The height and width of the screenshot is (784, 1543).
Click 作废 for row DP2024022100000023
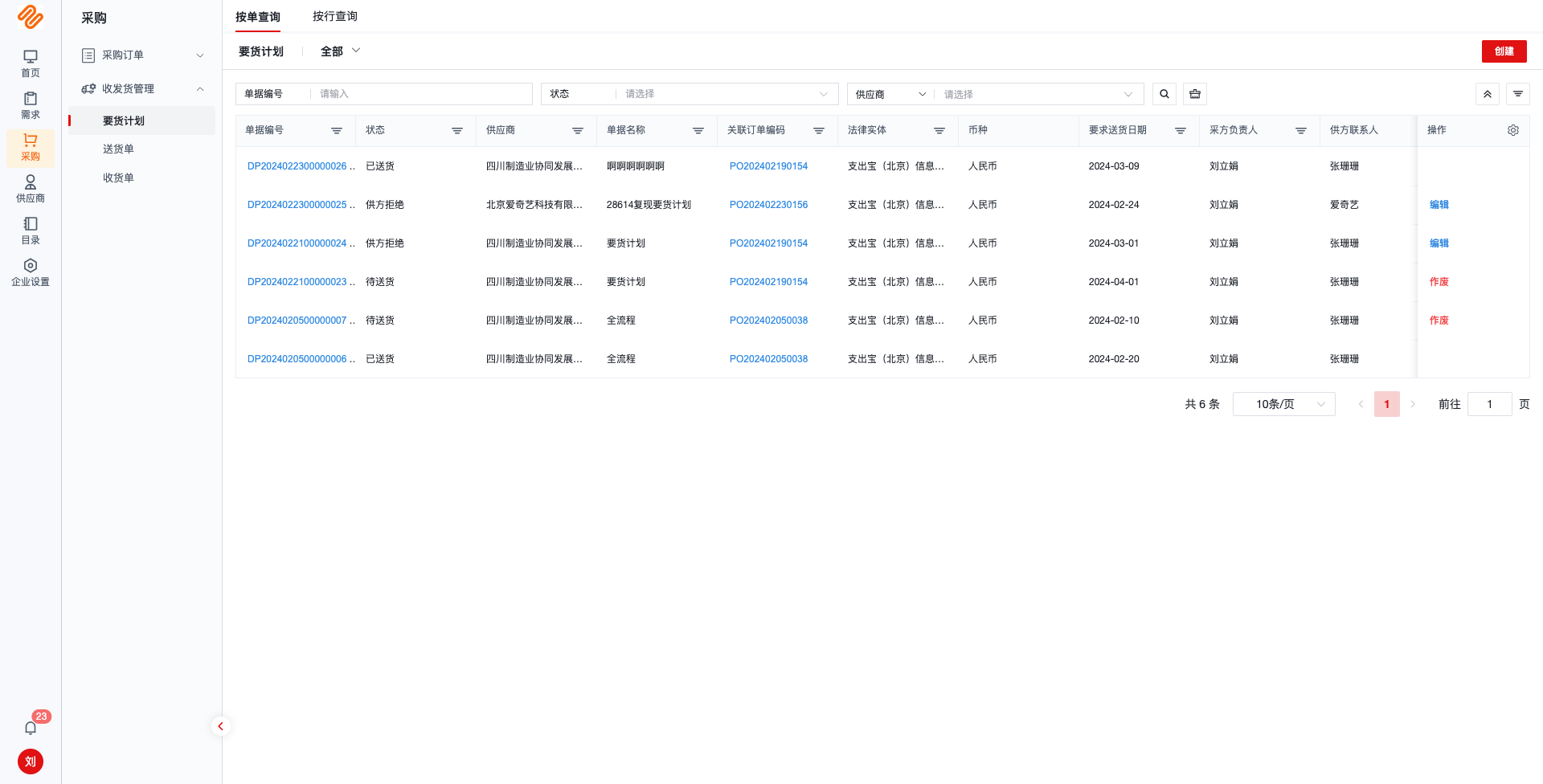pos(1439,282)
